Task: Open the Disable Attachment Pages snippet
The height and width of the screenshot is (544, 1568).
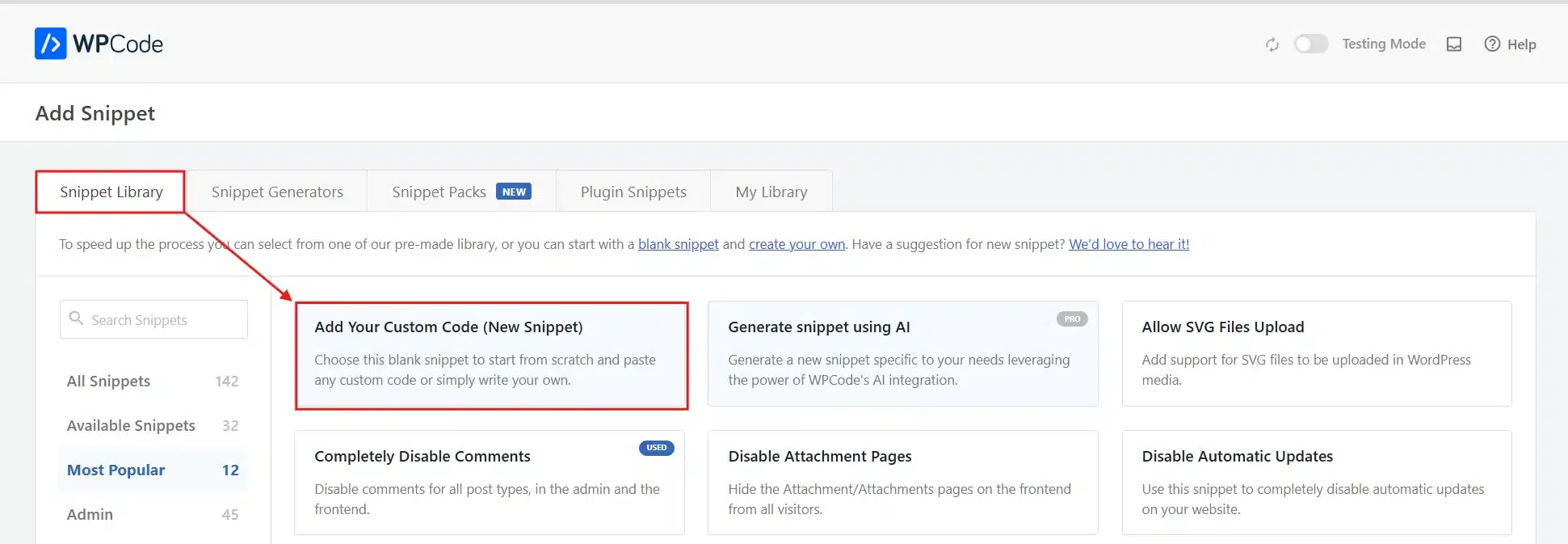Action: (x=902, y=483)
